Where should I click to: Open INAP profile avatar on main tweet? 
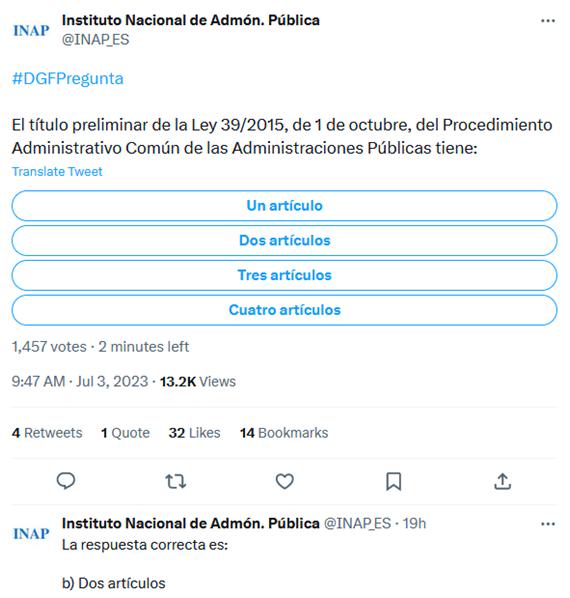click(x=31, y=31)
